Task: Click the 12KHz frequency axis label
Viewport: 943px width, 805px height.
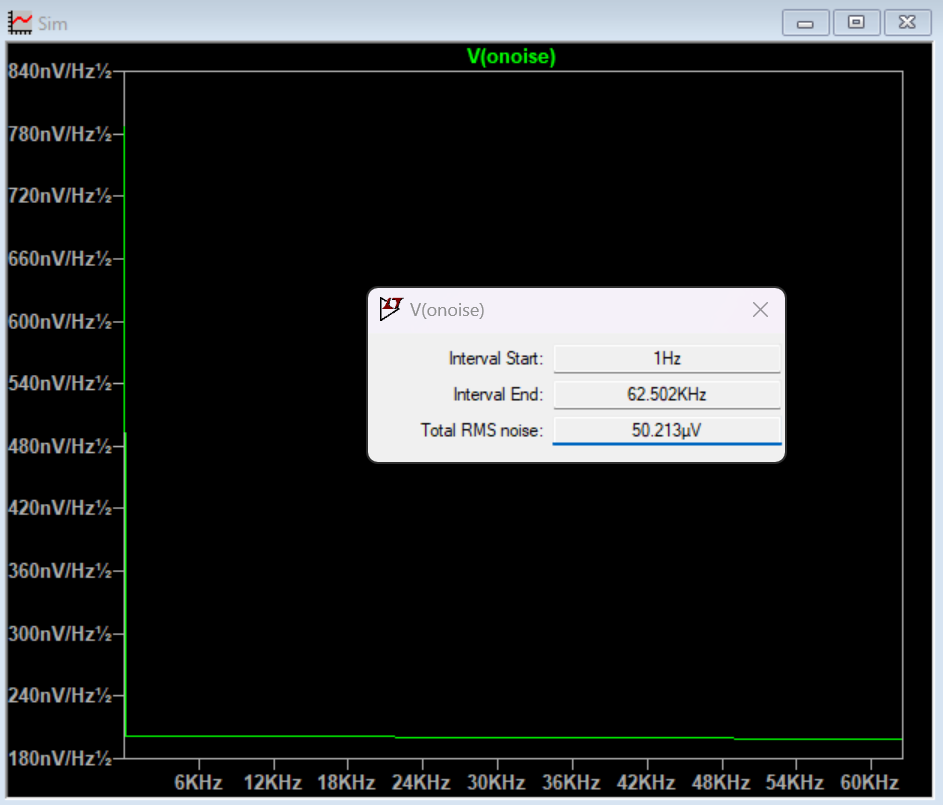Action: [x=273, y=783]
